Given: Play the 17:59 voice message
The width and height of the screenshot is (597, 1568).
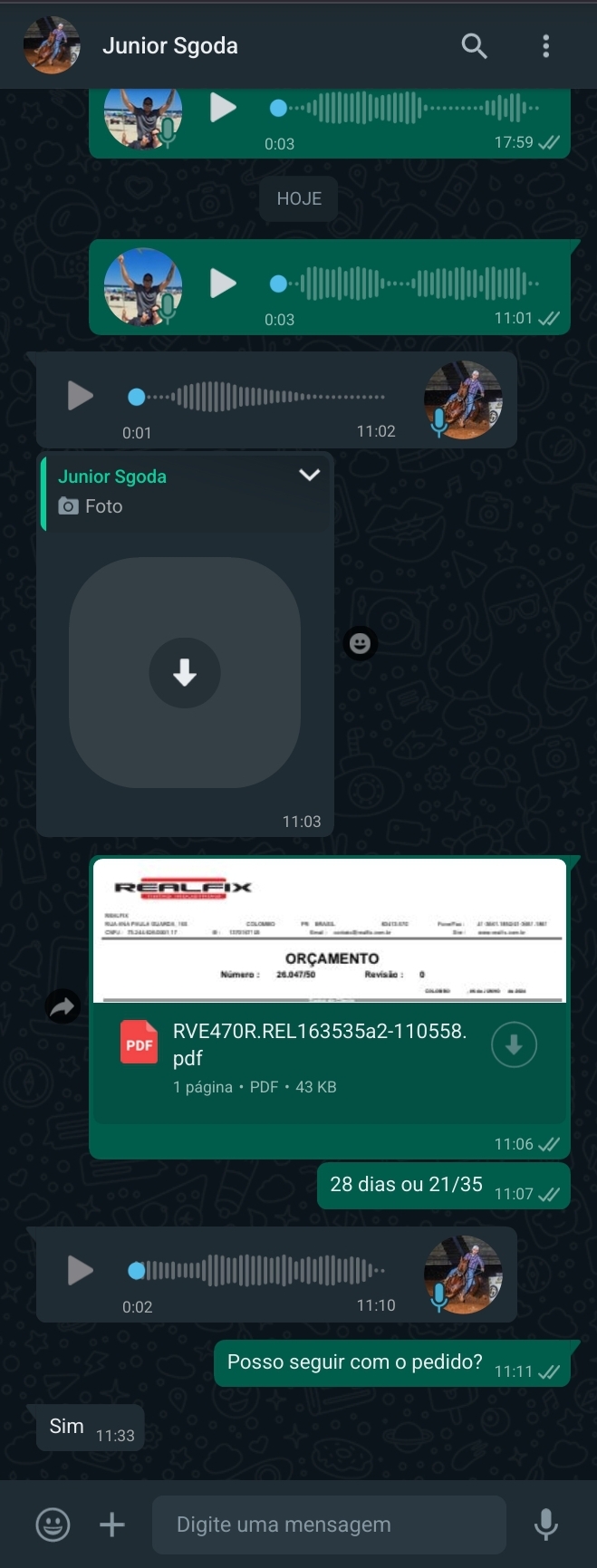Looking at the screenshot, I should [x=223, y=108].
